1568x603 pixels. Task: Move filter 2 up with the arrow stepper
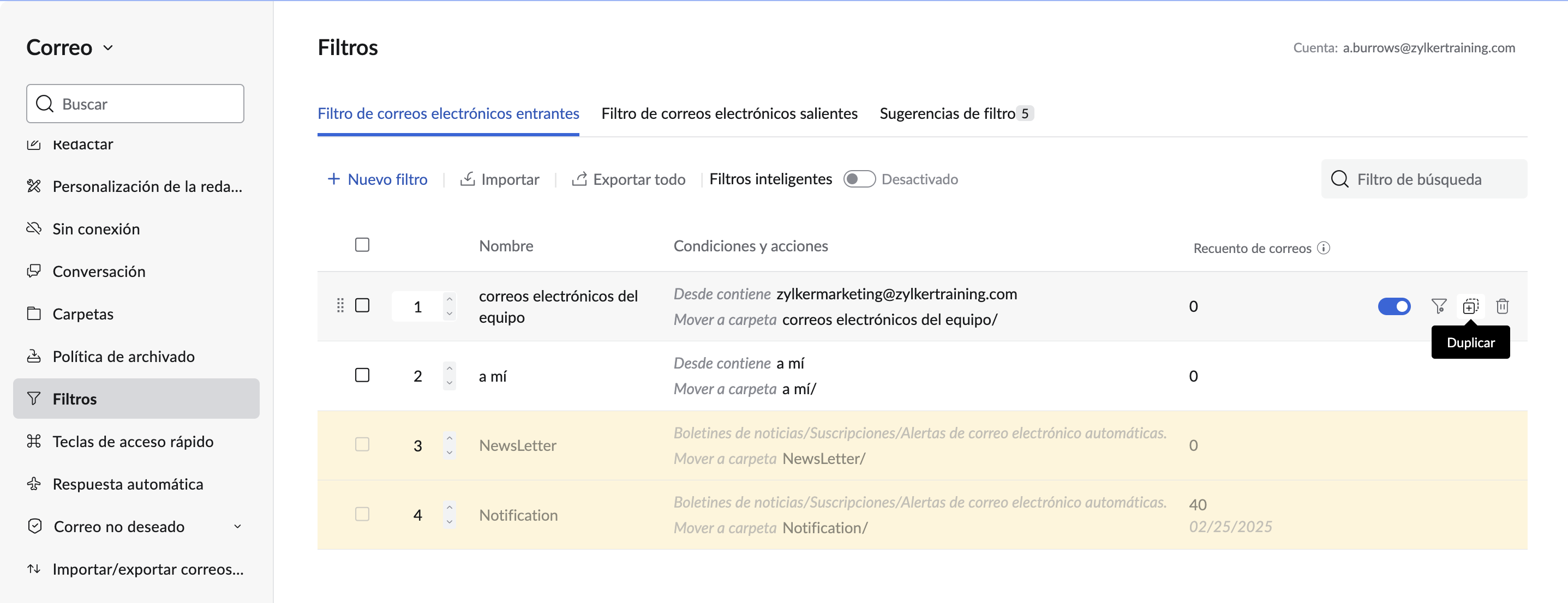tap(449, 368)
